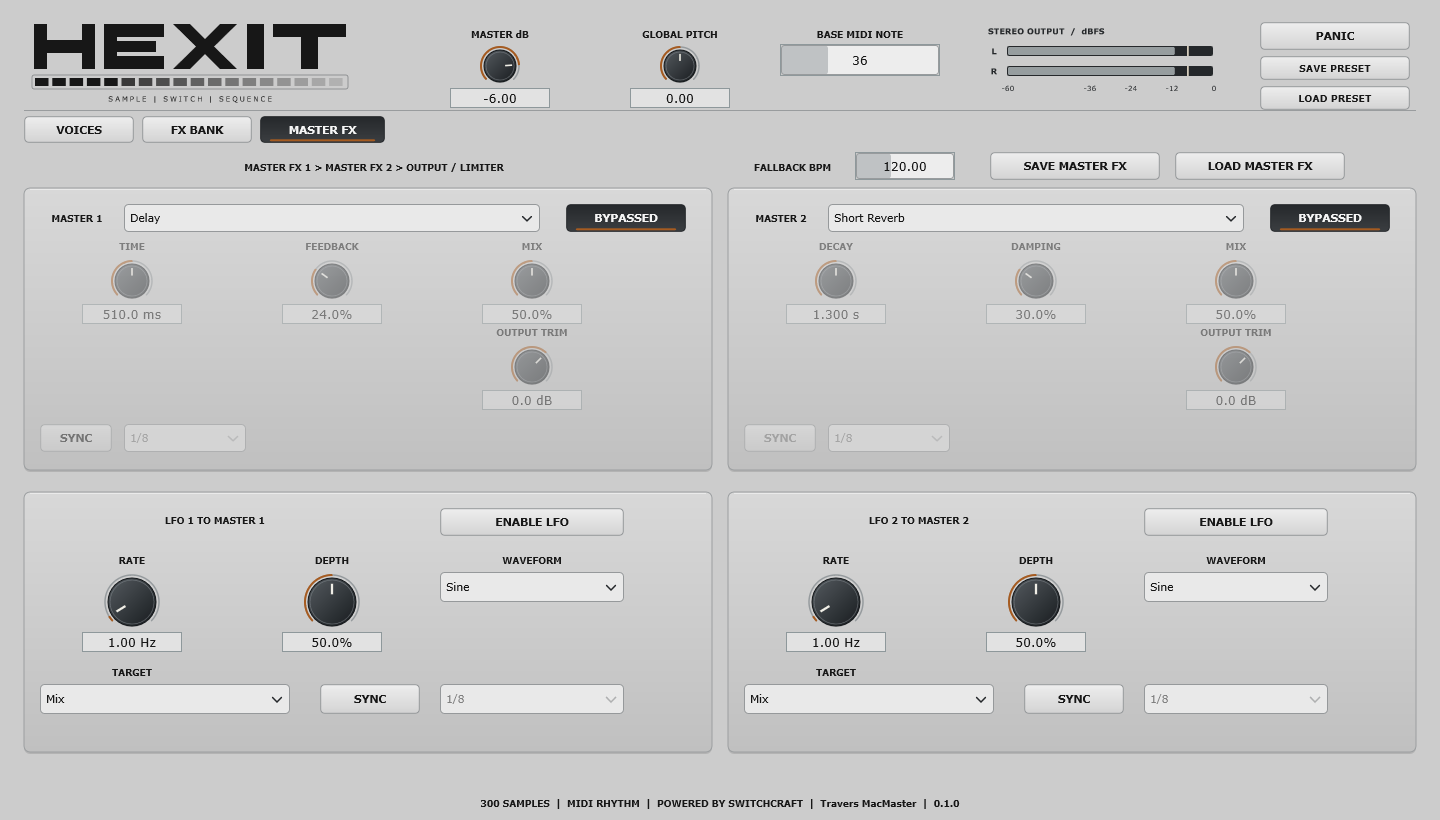Click LOAD MASTER FX button
1440x820 pixels.
click(1260, 166)
